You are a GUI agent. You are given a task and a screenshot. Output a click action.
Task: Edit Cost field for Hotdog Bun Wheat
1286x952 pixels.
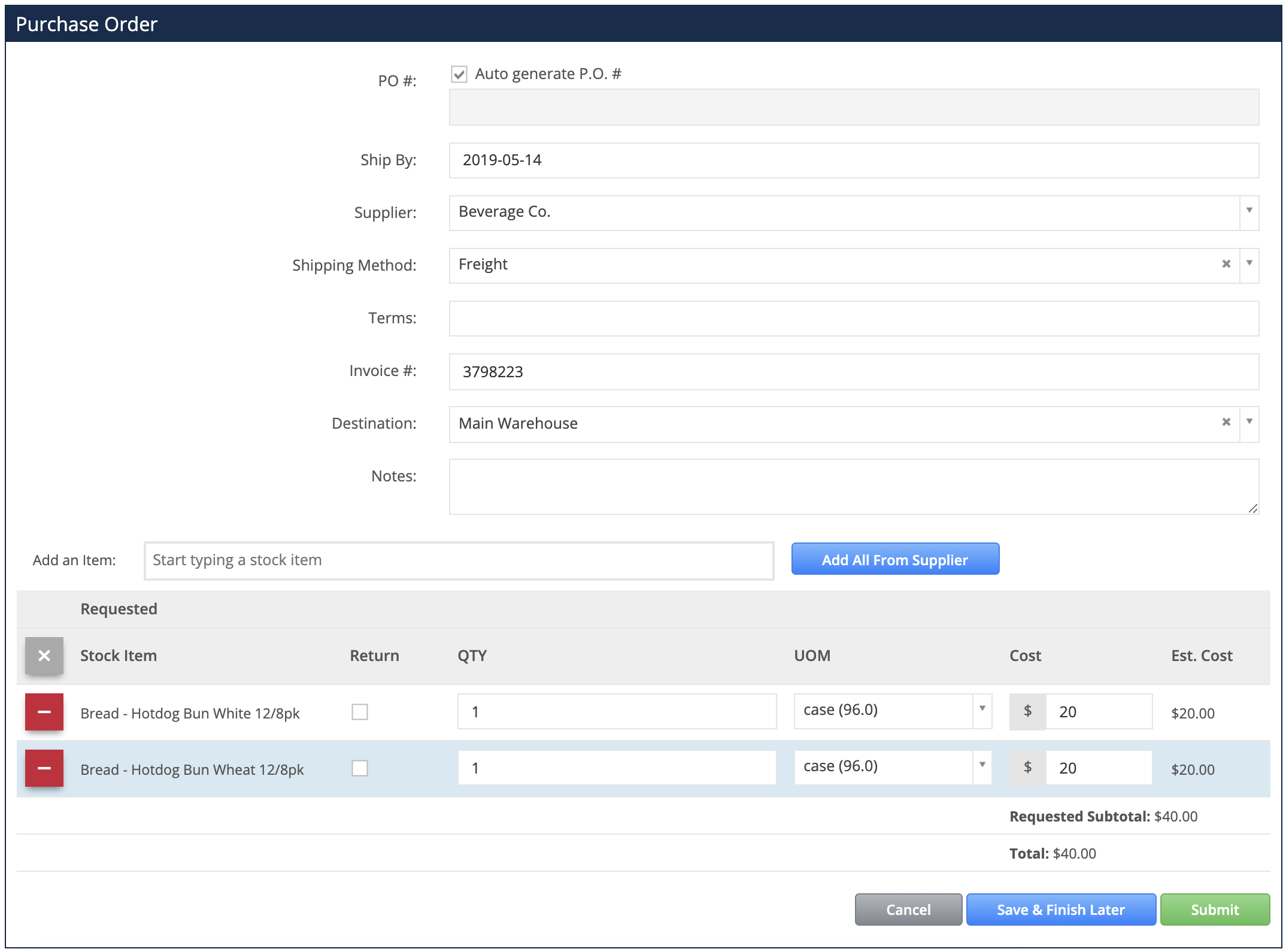(1099, 768)
